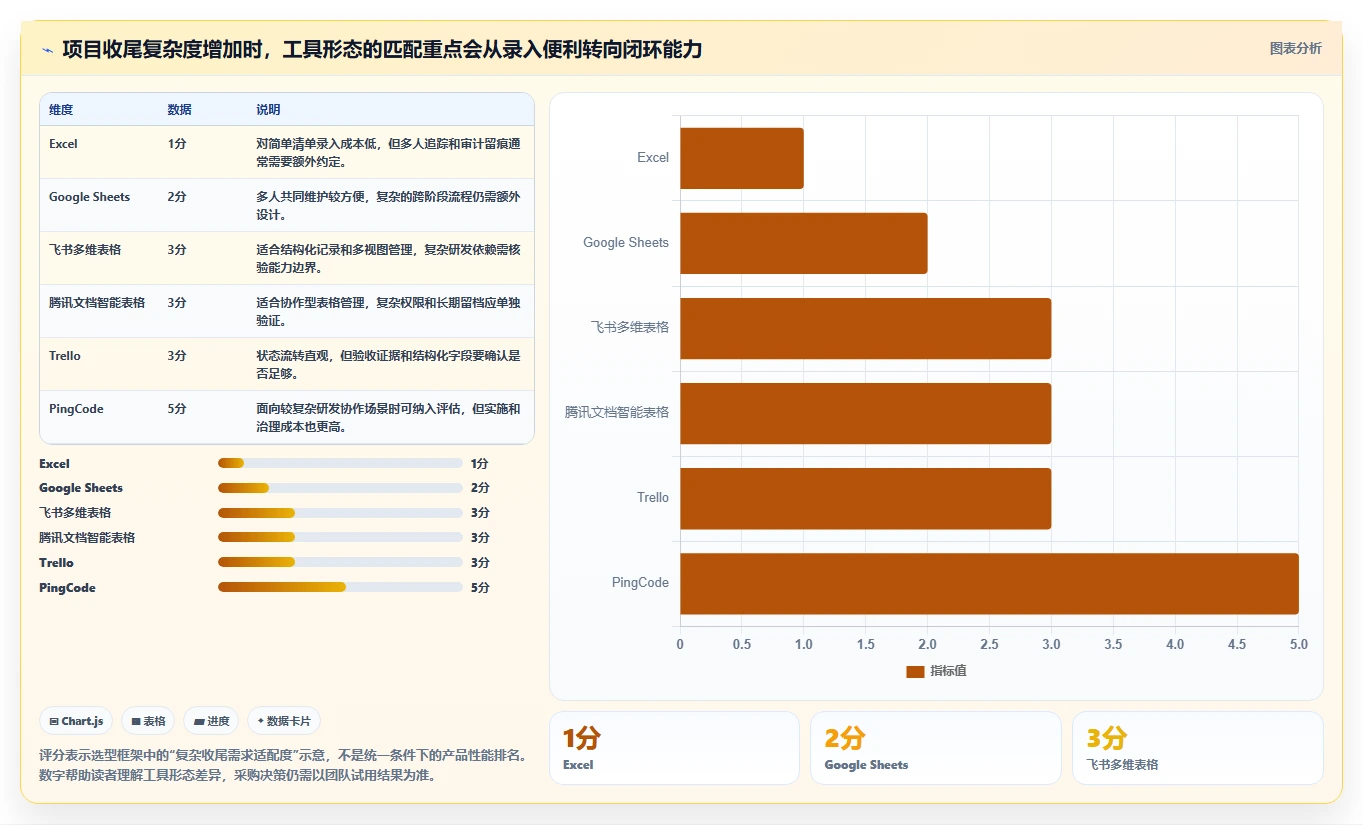Click the PingCode progress bar showing 5分

pyautogui.click(x=340, y=587)
